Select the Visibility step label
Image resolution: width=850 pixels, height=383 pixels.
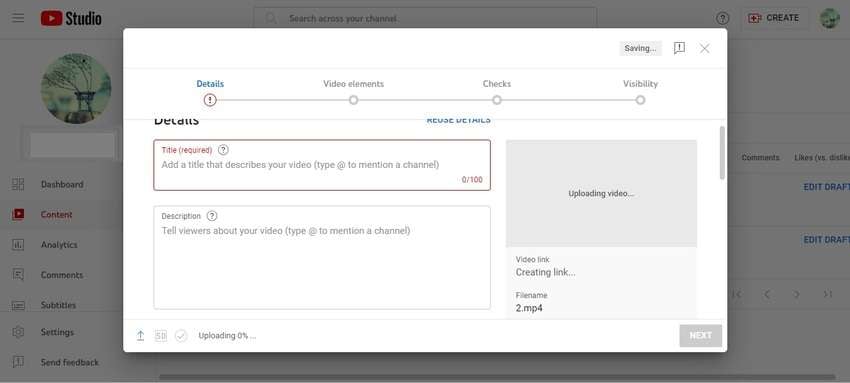pos(640,84)
